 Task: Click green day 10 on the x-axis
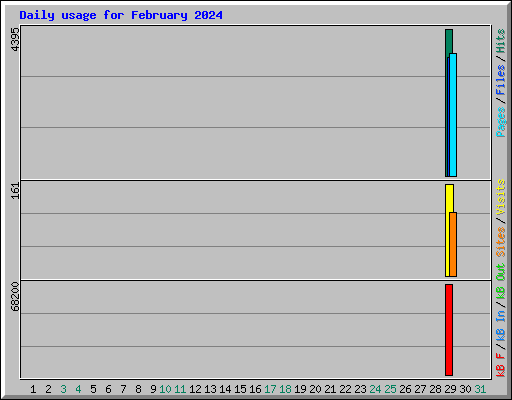click(165, 389)
